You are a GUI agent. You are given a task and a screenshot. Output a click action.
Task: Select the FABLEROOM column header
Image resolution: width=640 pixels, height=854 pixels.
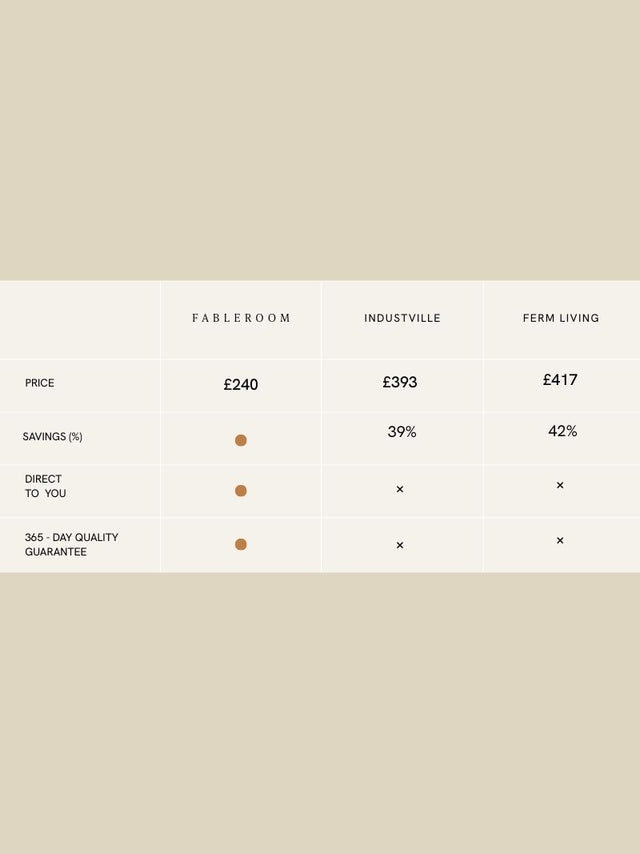coord(241,318)
